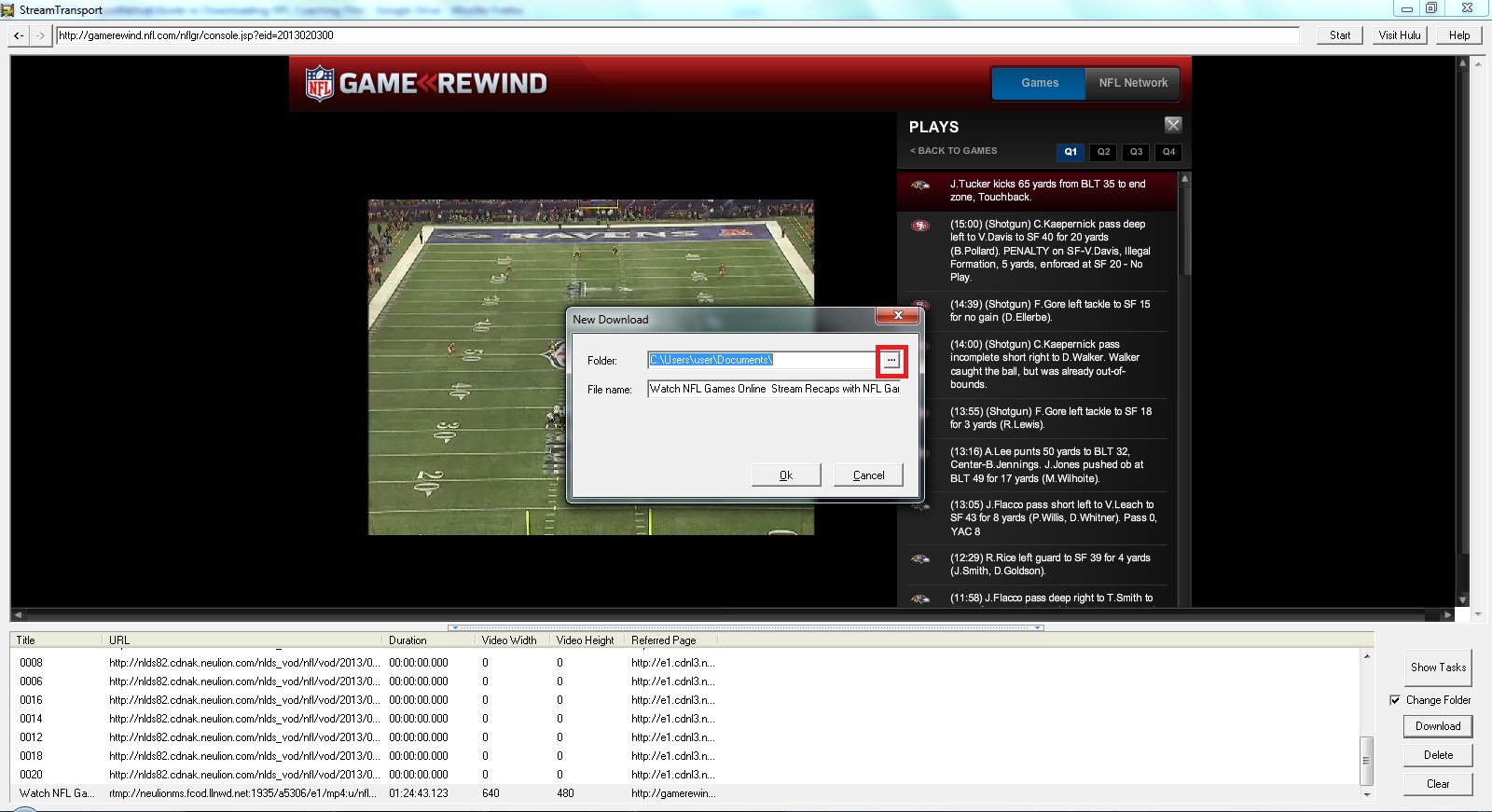Image resolution: width=1492 pixels, height=812 pixels.
Task: Select the 'Watch NFL Ga...' row
Action: (685, 793)
